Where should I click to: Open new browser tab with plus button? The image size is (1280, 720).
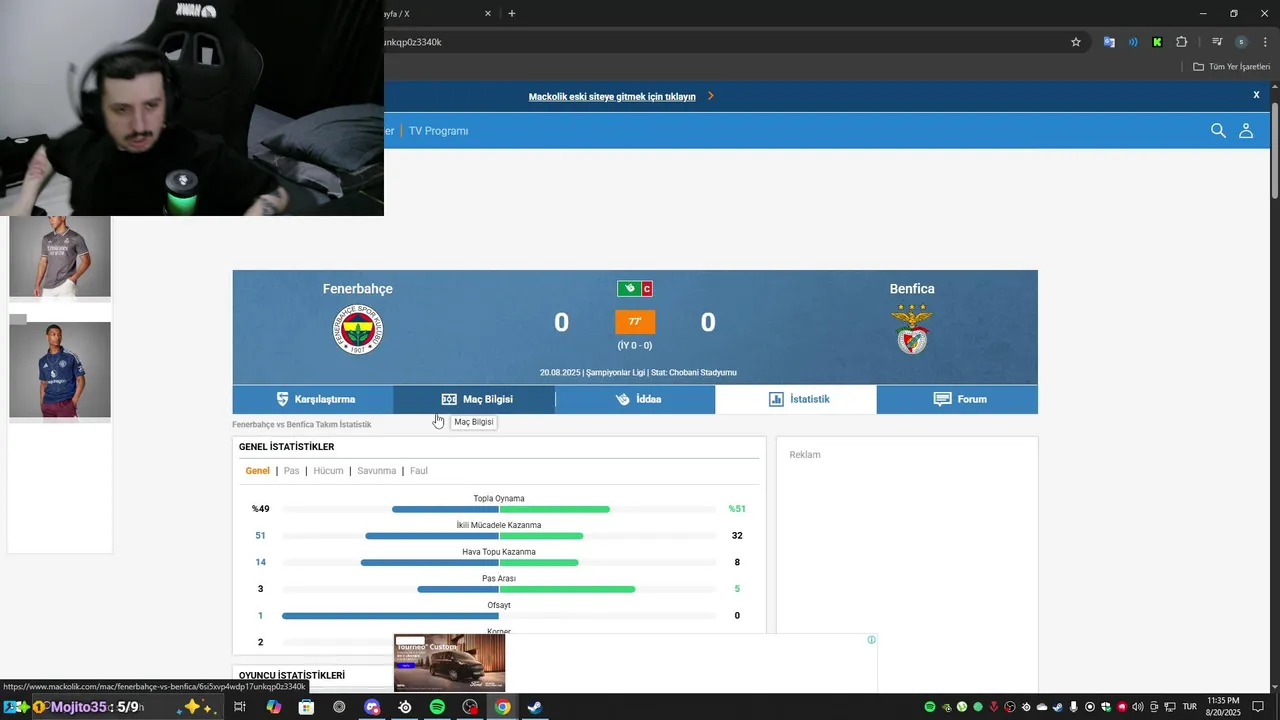[x=512, y=14]
